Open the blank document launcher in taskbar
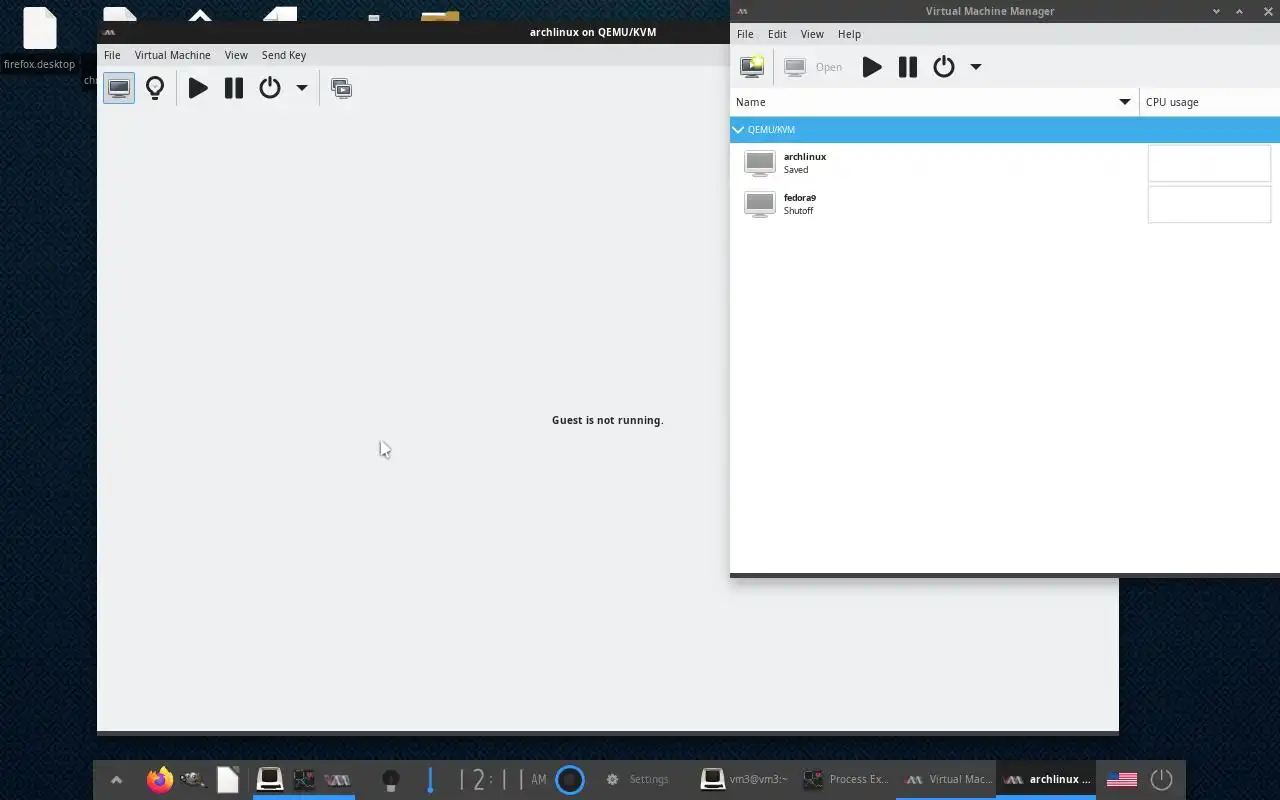The width and height of the screenshot is (1280, 800). 228,780
